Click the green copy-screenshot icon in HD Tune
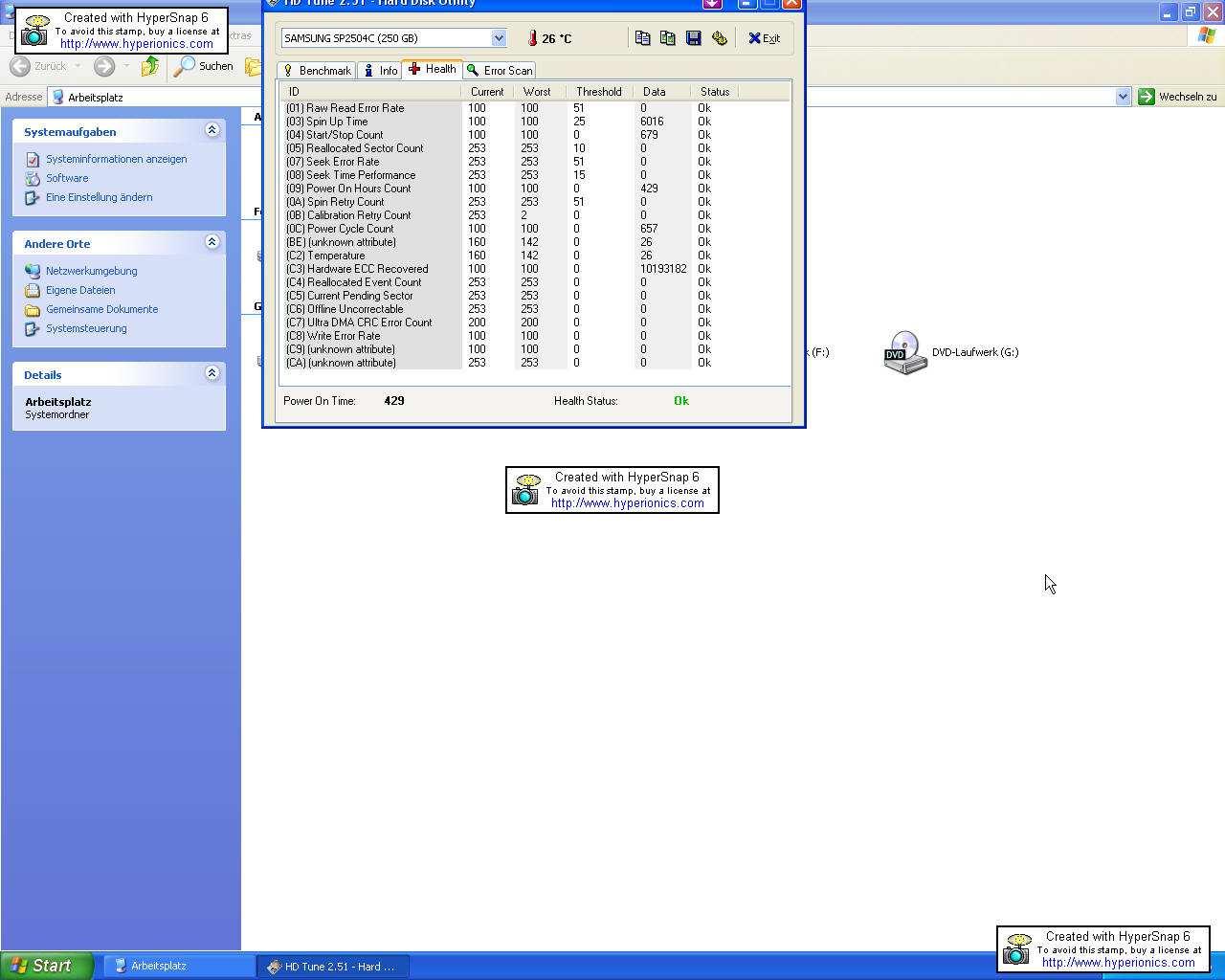The image size is (1225, 980). (x=668, y=38)
